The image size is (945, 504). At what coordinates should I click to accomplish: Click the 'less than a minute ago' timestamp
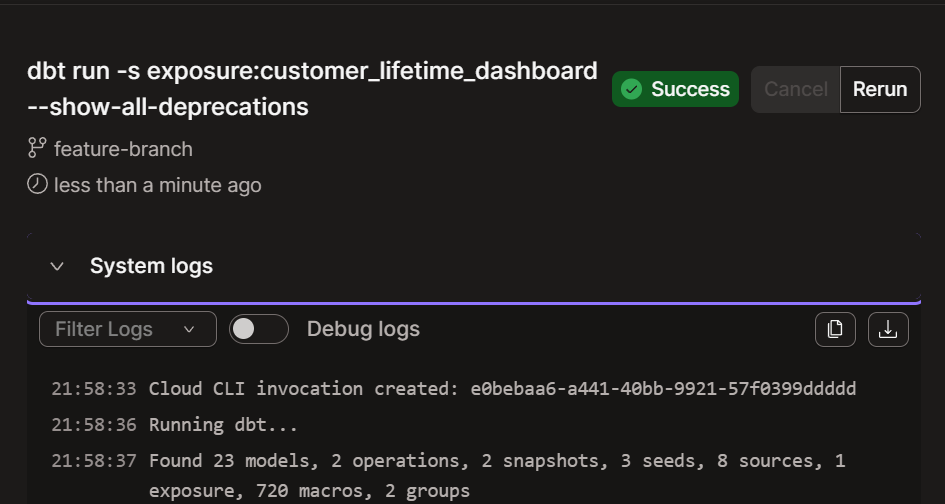click(158, 185)
